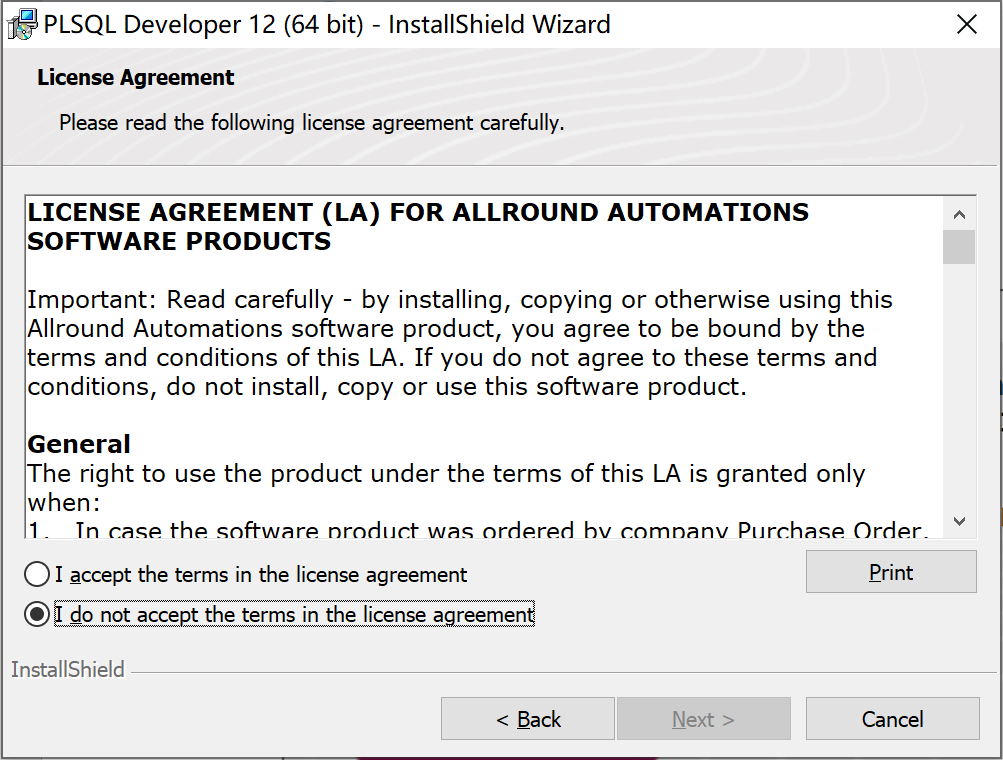
Task: Click the 'I accept the terms' label text
Action: point(261,574)
